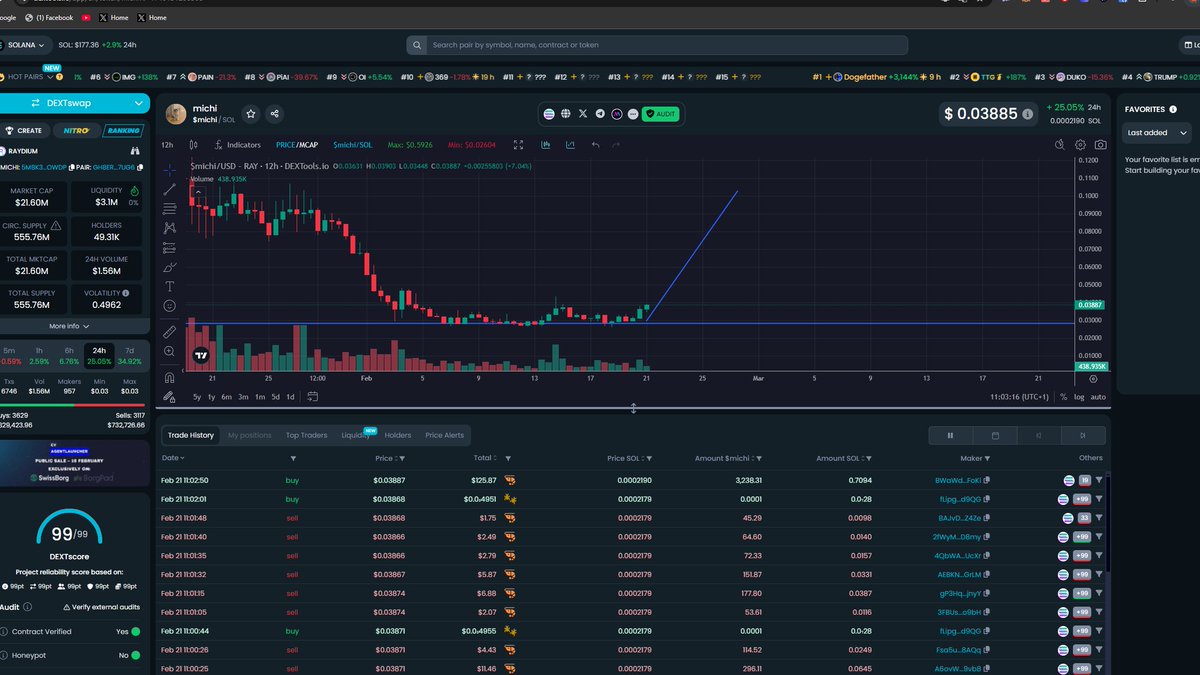Expand More info section
The image size is (1200, 675).
pyautogui.click(x=69, y=326)
